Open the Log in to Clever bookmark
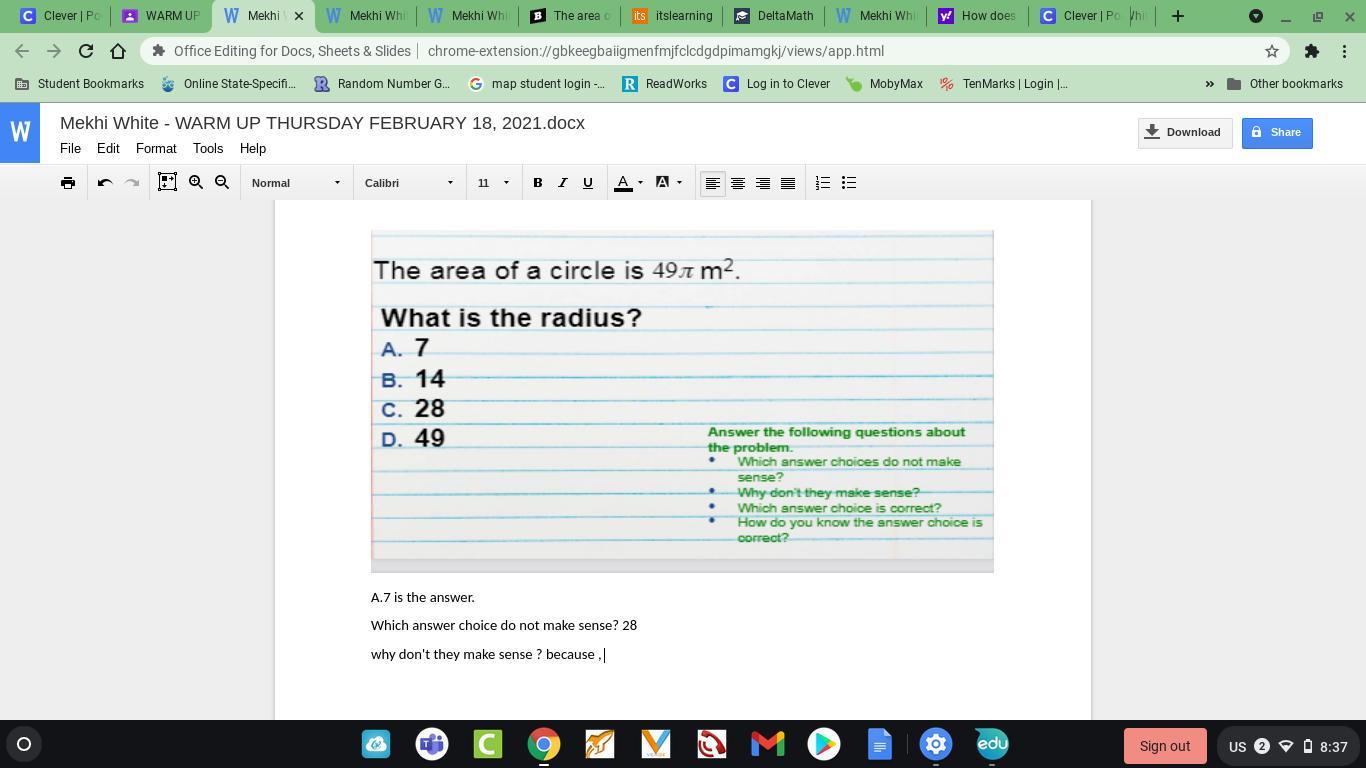Screen dimensions: 1366x768 pos(777,84)
